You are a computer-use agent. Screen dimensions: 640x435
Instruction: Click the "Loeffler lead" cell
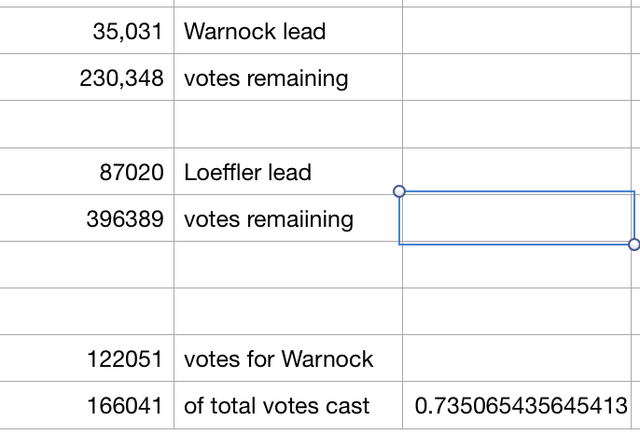click(x=288, y=171)
